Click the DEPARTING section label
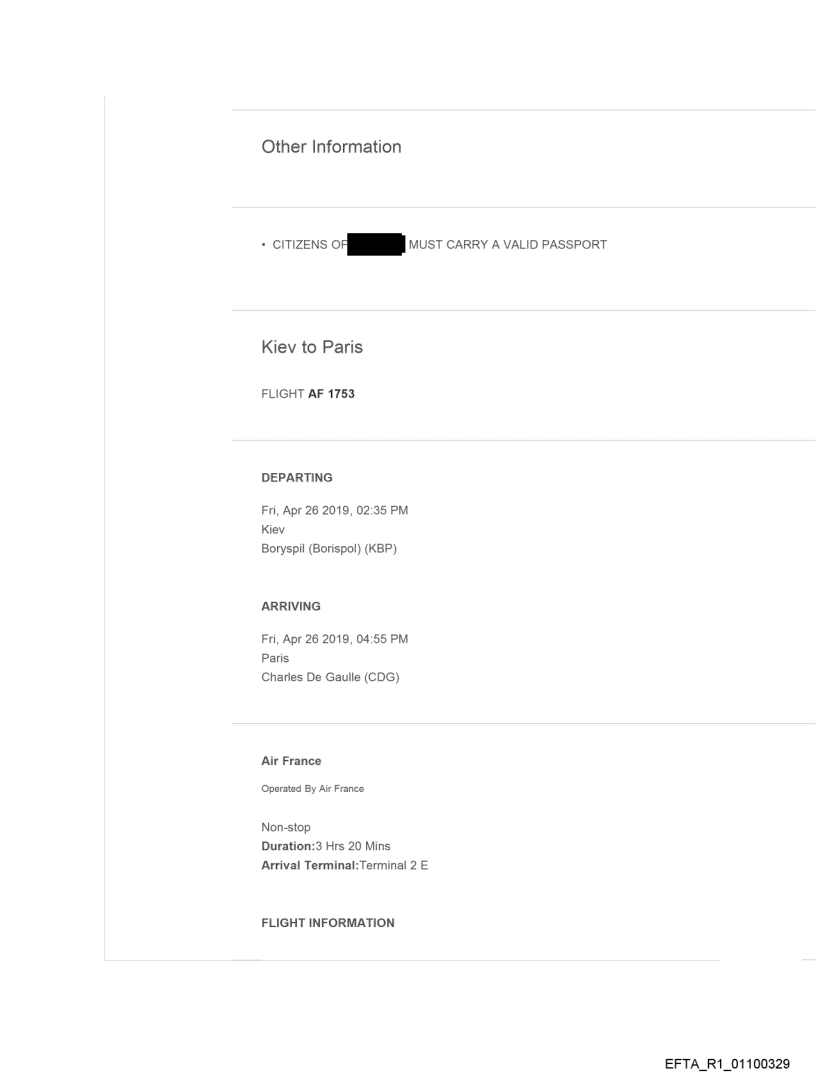This screenshot has height=1073, width=816. pos(296,478)
